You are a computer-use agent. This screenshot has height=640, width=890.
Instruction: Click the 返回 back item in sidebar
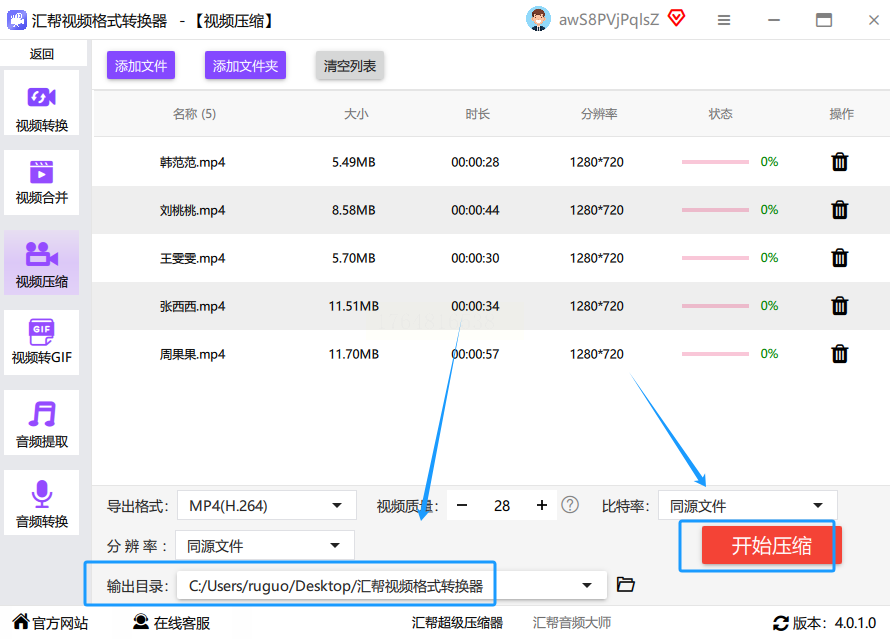[x=41, y=54]
